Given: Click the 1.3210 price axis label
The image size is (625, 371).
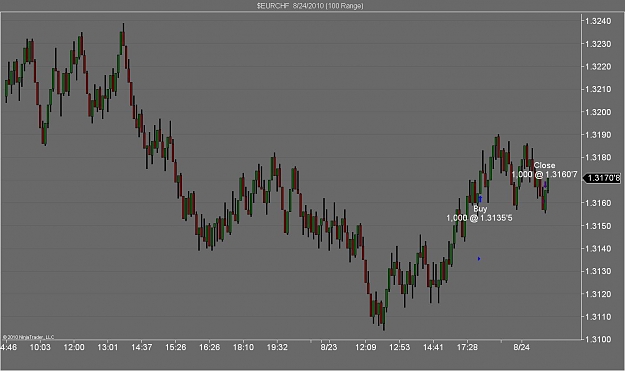Looking at the screenshot, I should pyautogui.click(x=598, y=89).
